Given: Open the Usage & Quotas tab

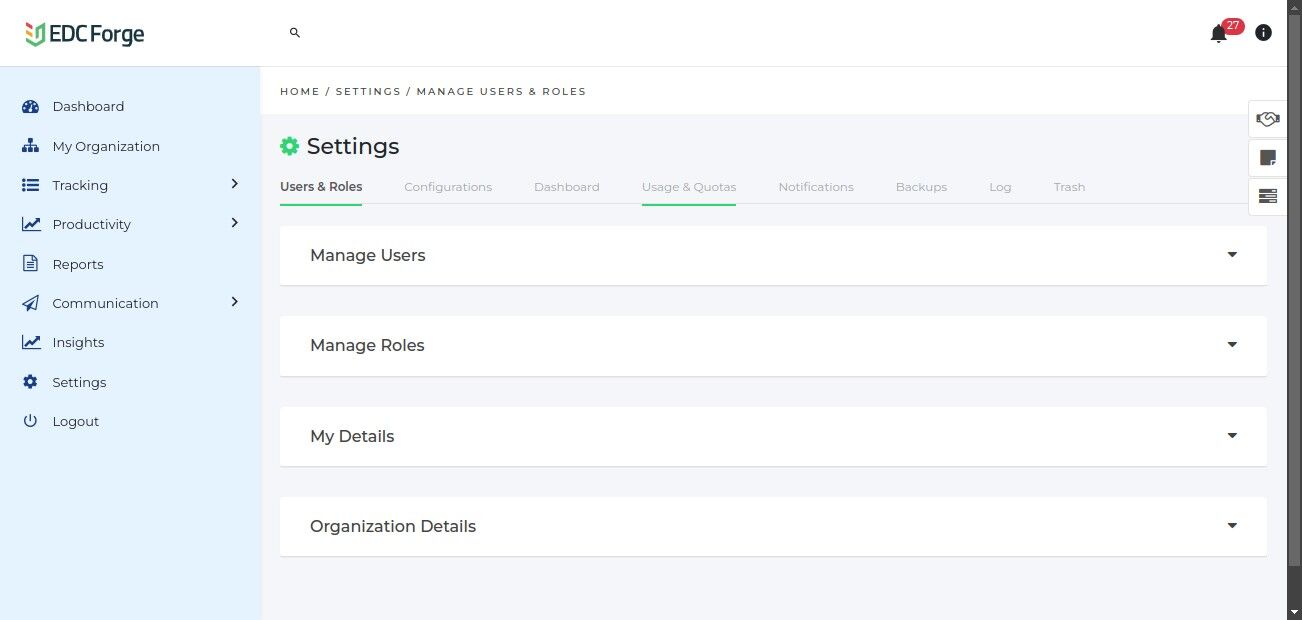Looking at the screenshot, I should tap(689, 187).
